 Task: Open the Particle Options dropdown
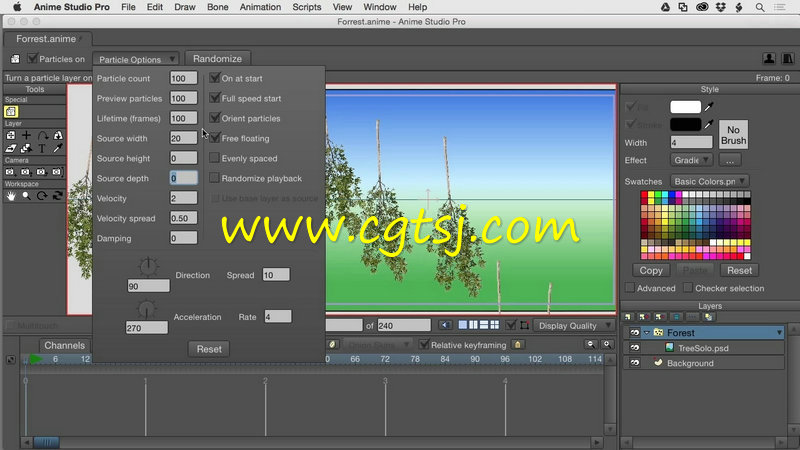136,59
